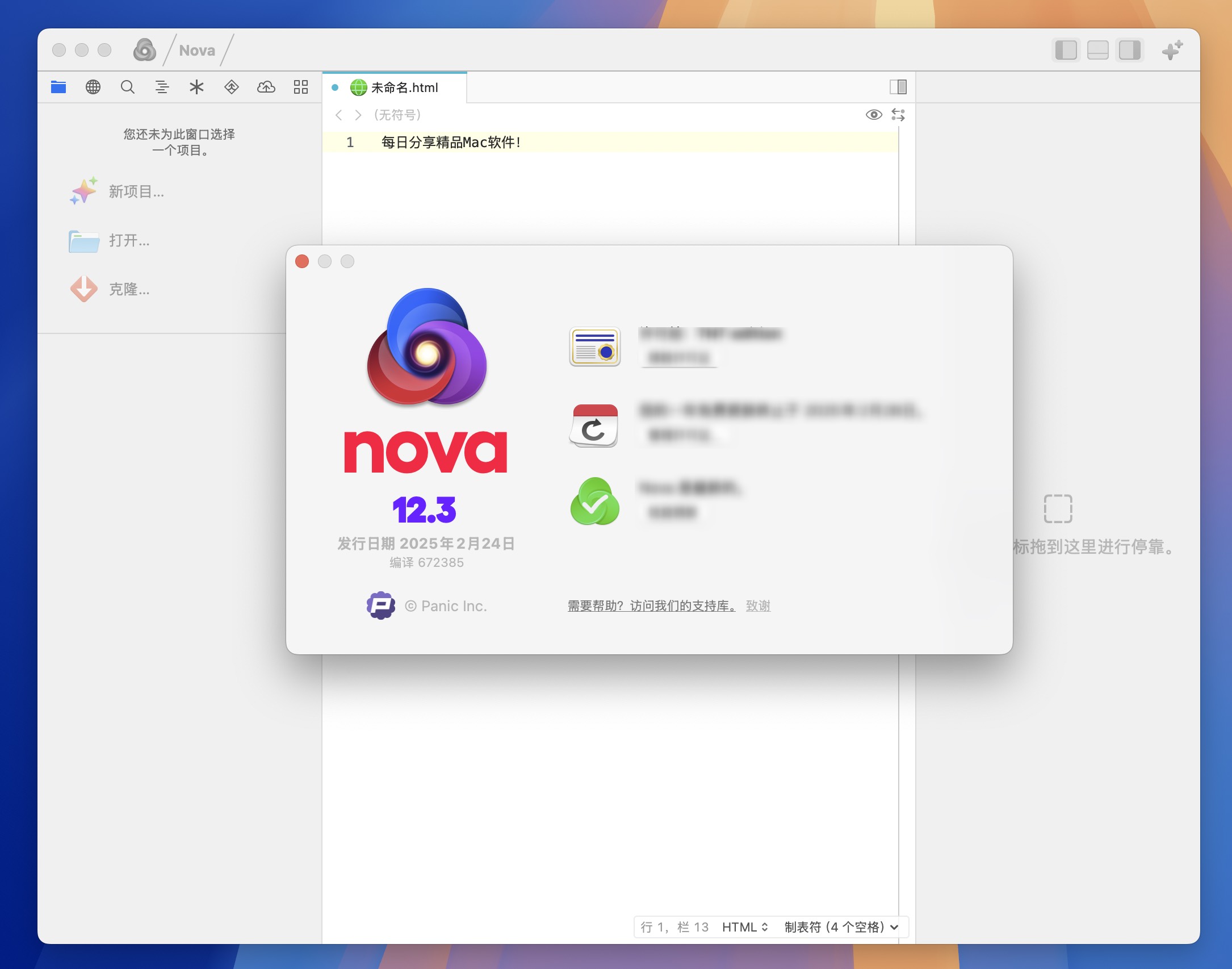Toggle the left sidebar layout button
The image size is (1232, 969).
tap(1066, 50)
